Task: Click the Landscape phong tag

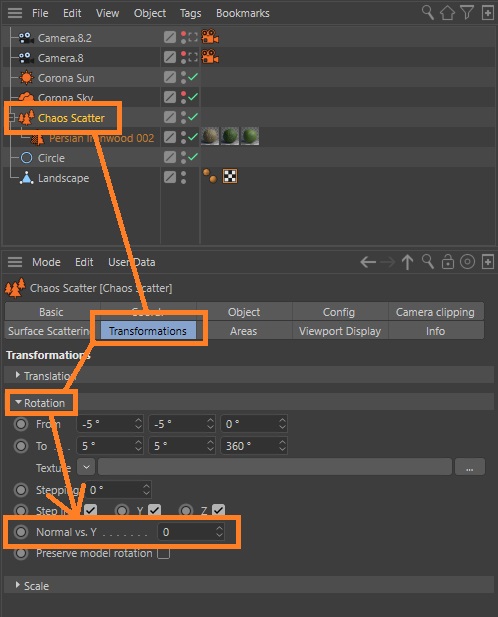Action: (210, 176)
